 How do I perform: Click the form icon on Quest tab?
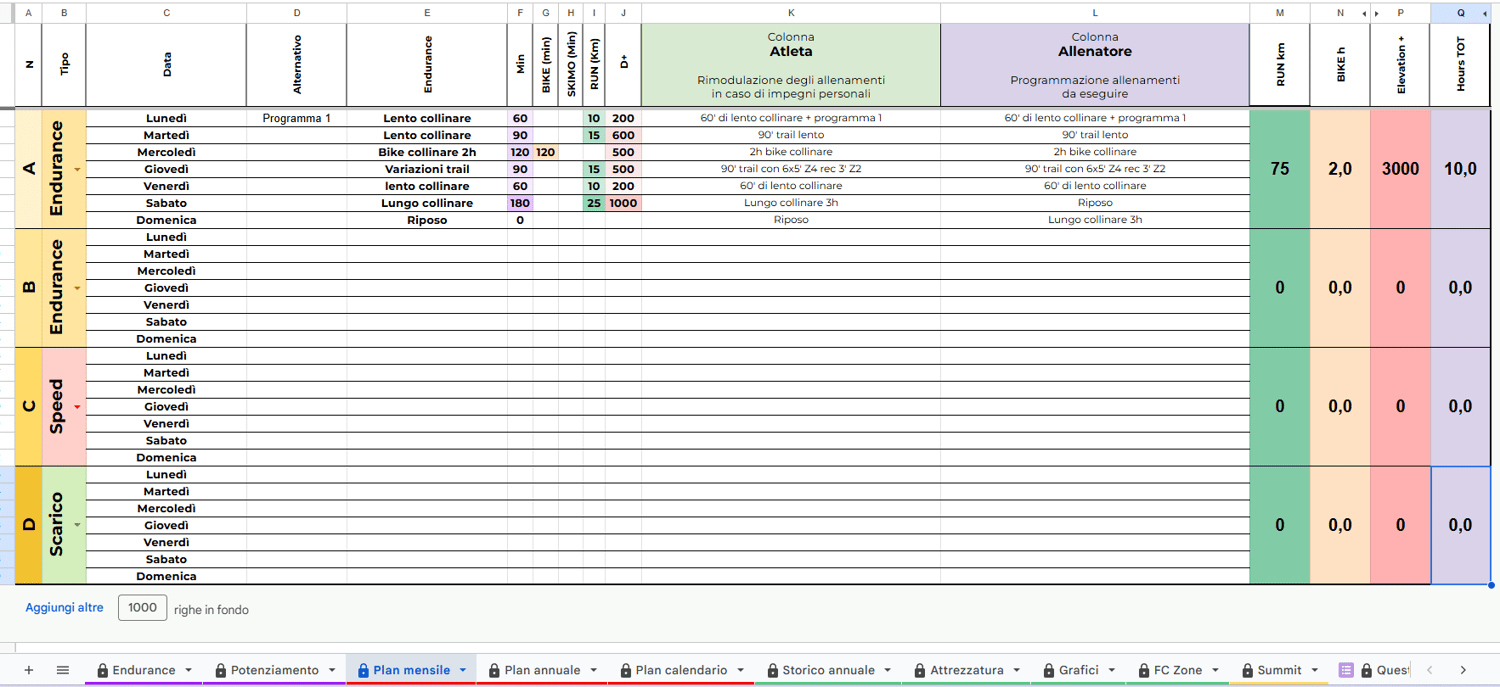pyautogui.click(x=1346, y=670)
